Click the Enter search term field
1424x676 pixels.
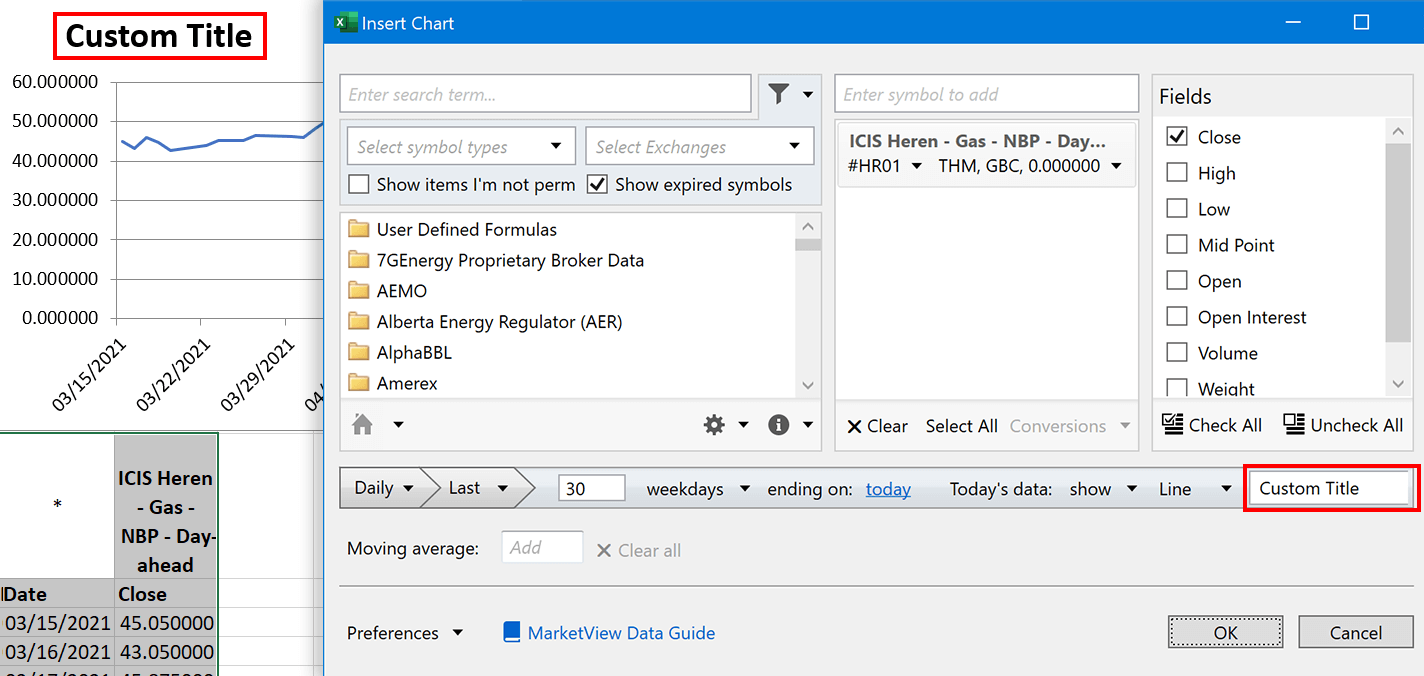click(545, 94)
